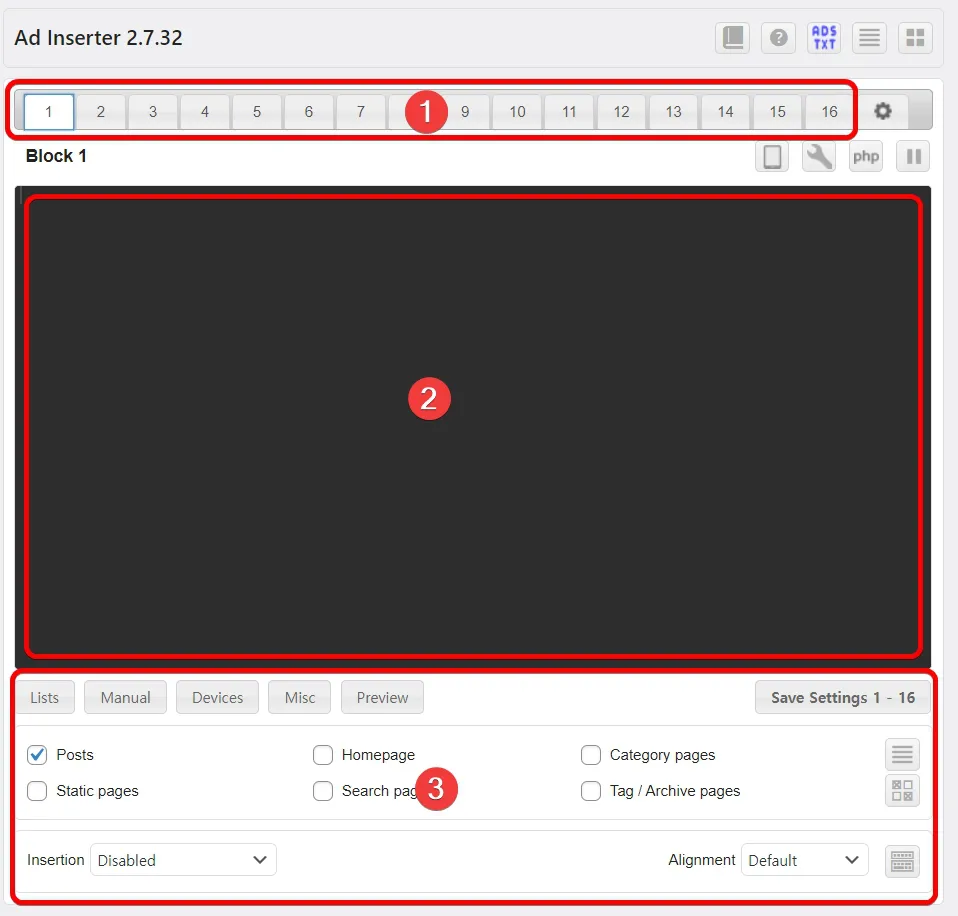Toggle PHP processing icon
The image size is (958, 916).
pos(866,156)
